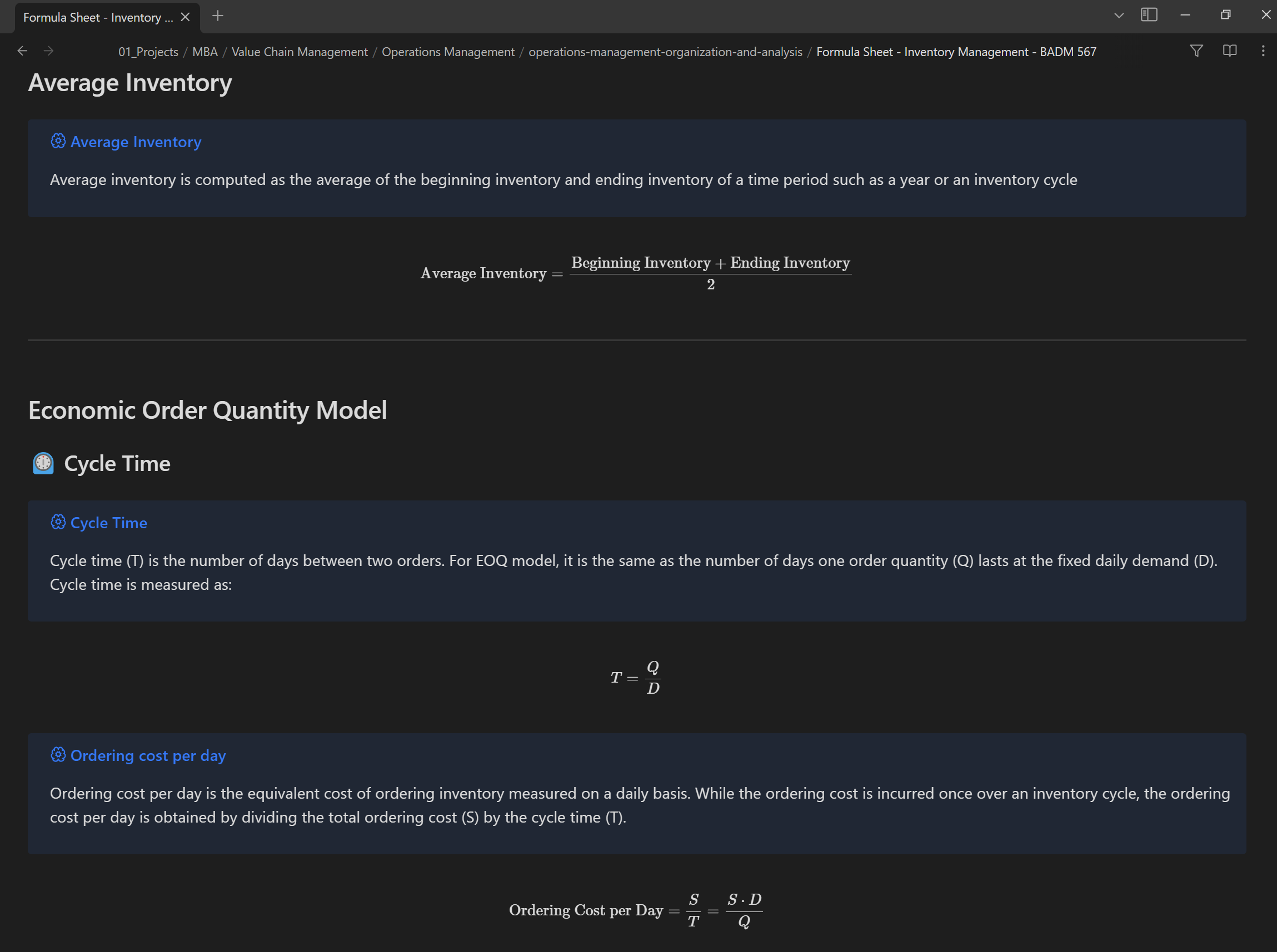Click the Cycle Time callout icon
This screenshot has width=1277, height=952.
click(58, 522)
